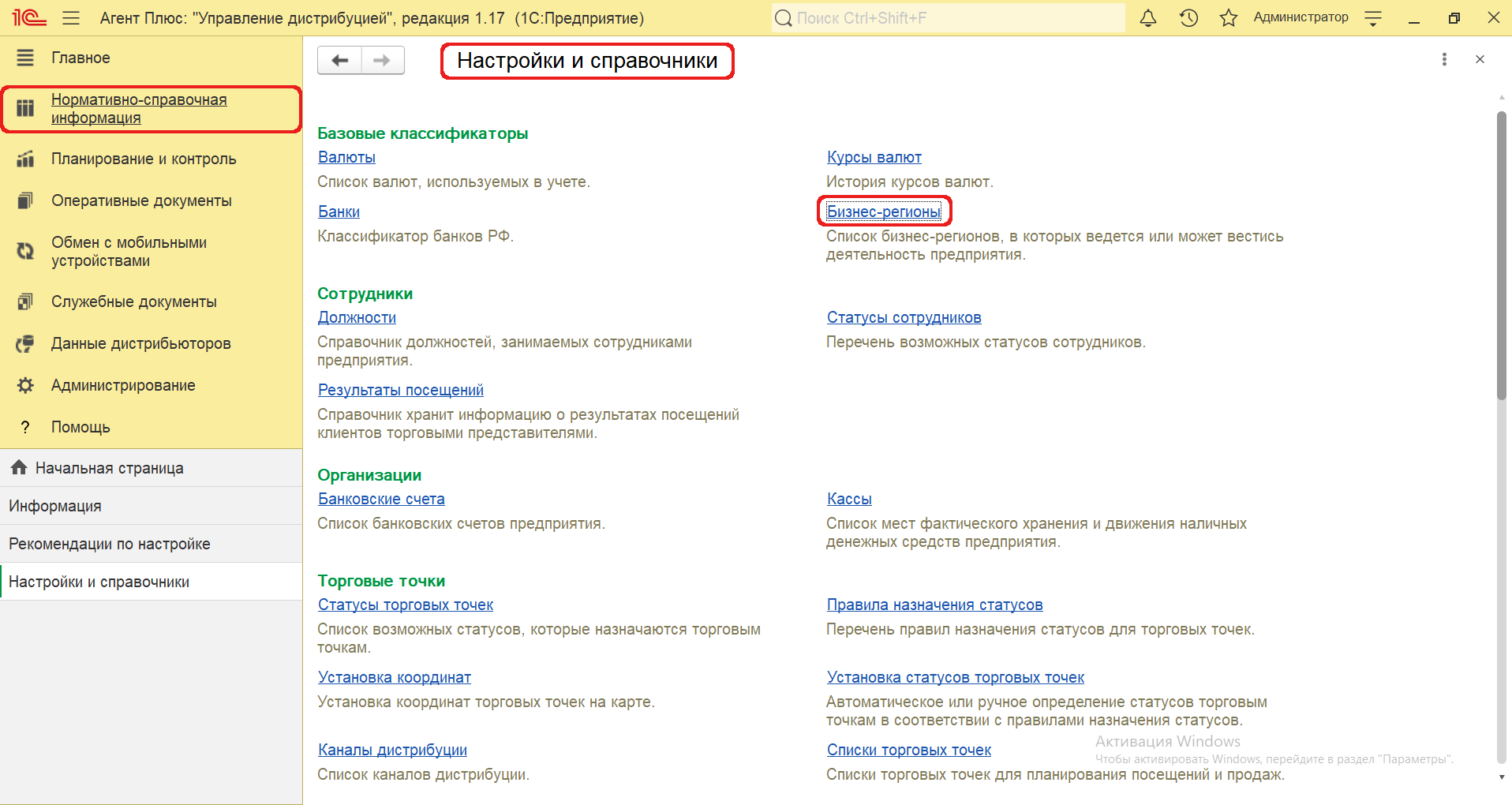
Task: Open the three-dot more options menu
Action: point(1444,59)
